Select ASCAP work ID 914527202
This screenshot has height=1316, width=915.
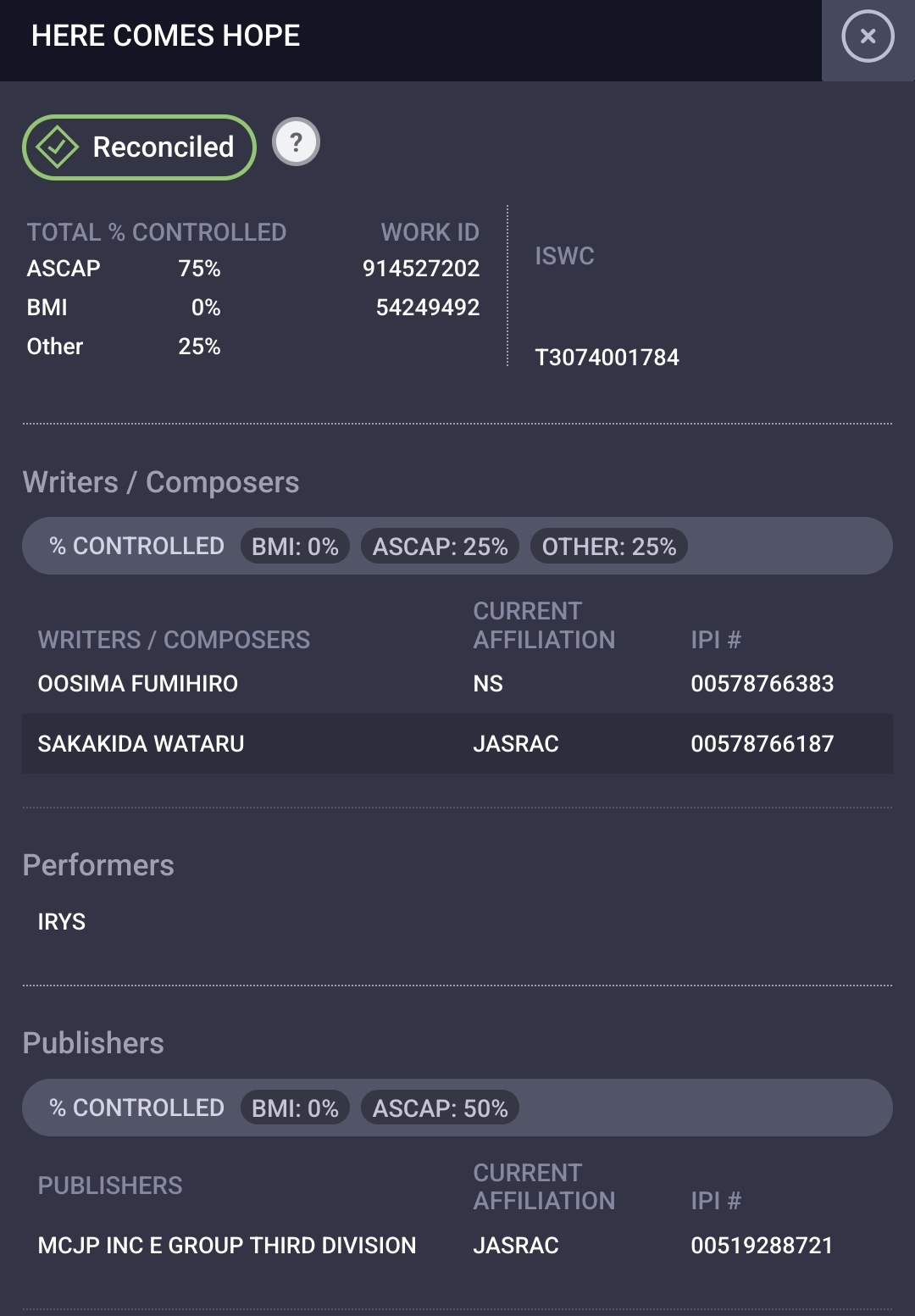[x=421, y=269]
